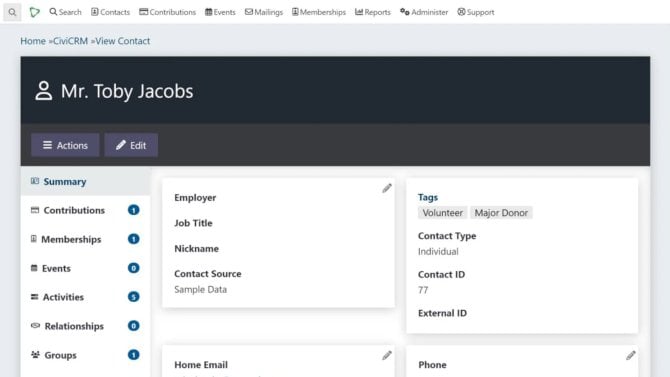Edit the Employer details block via pencil icon
670x377 pixels.
tap(387, 188)
